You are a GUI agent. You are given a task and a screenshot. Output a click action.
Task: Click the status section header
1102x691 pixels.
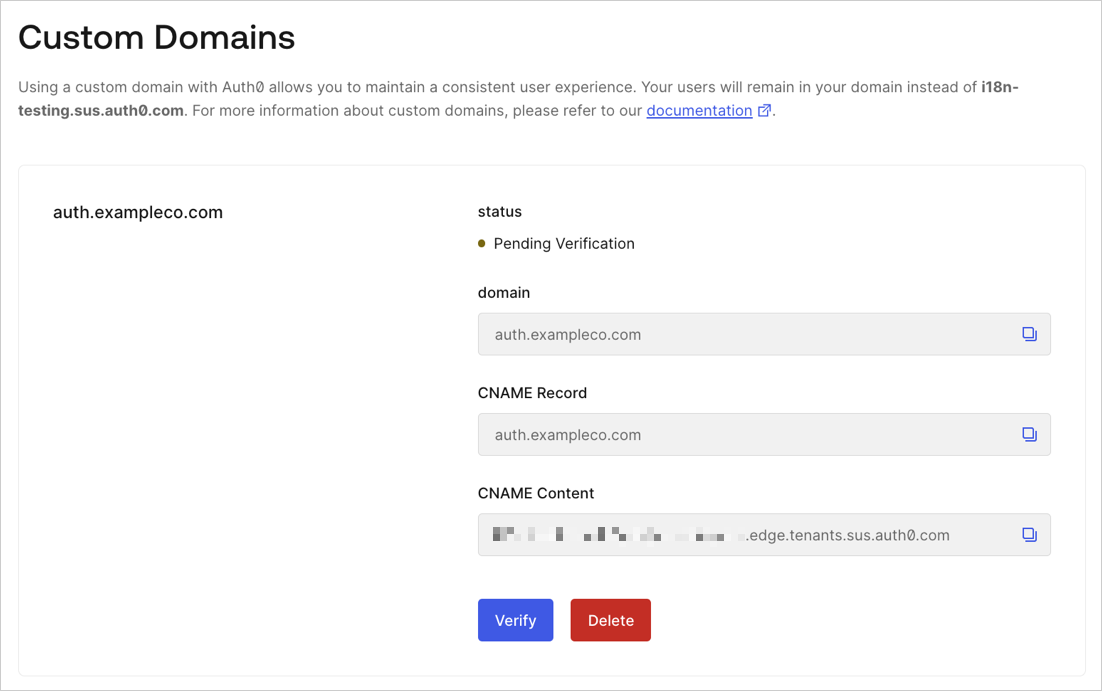coord(498,211)
